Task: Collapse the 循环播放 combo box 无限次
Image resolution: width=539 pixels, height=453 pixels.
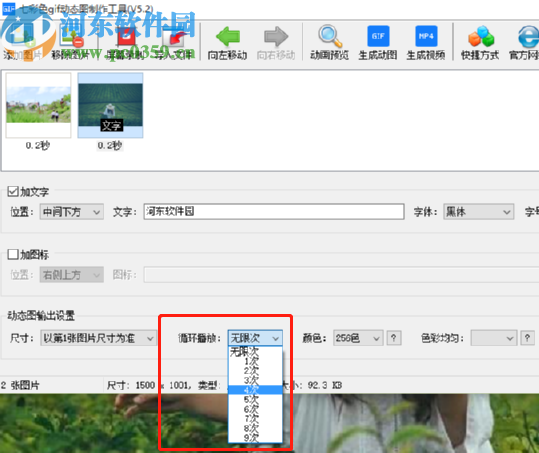Action: (255, 338)
